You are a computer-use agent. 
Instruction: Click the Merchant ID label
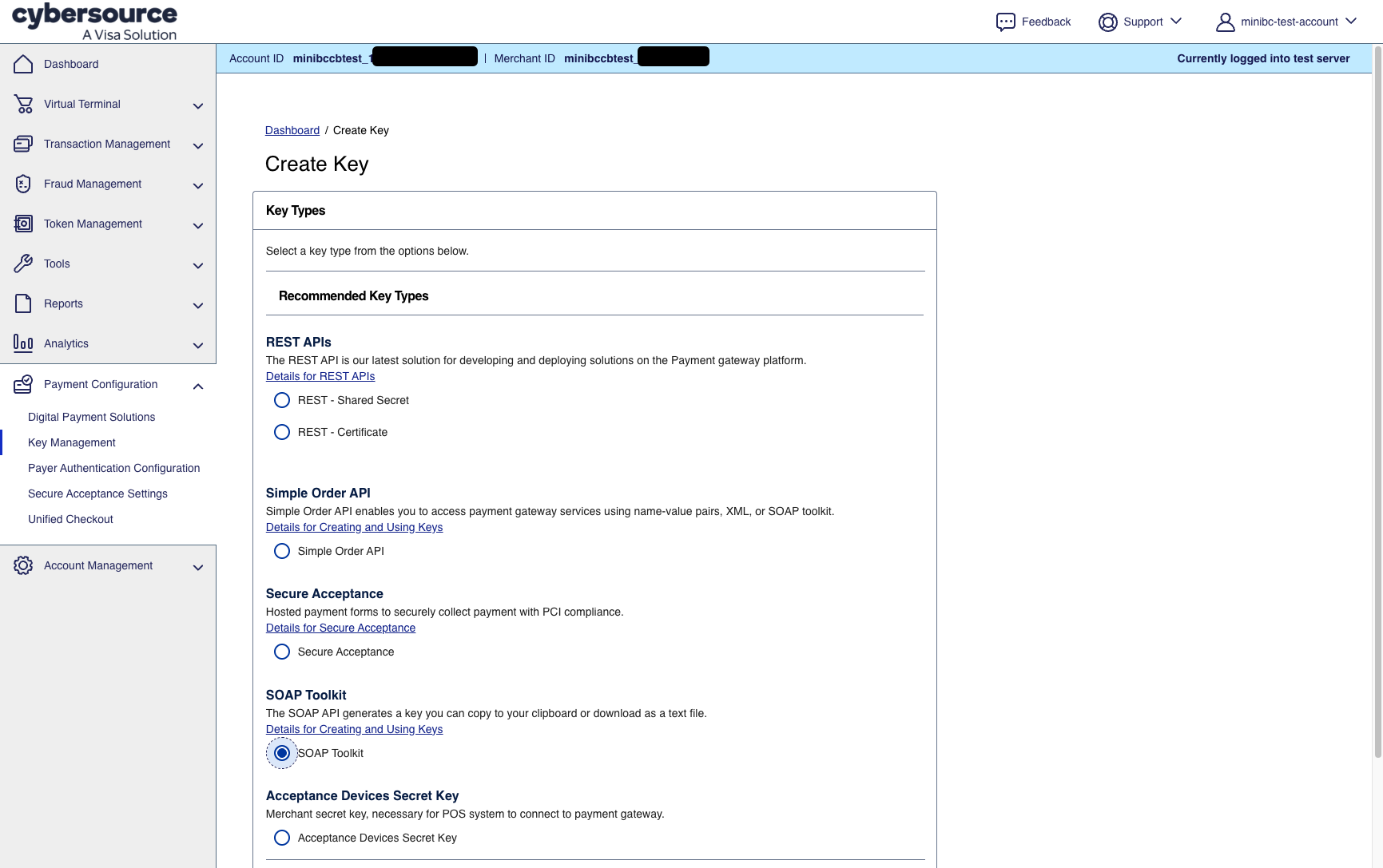tap(524, 58)
